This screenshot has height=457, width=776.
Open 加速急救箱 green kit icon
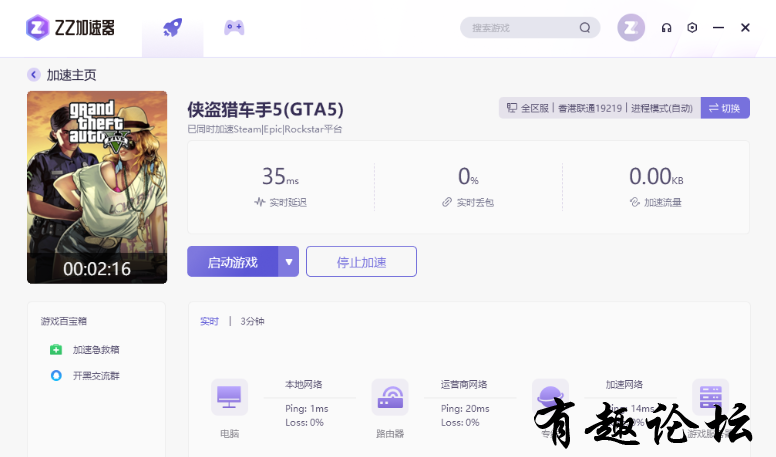coord(56,350)
